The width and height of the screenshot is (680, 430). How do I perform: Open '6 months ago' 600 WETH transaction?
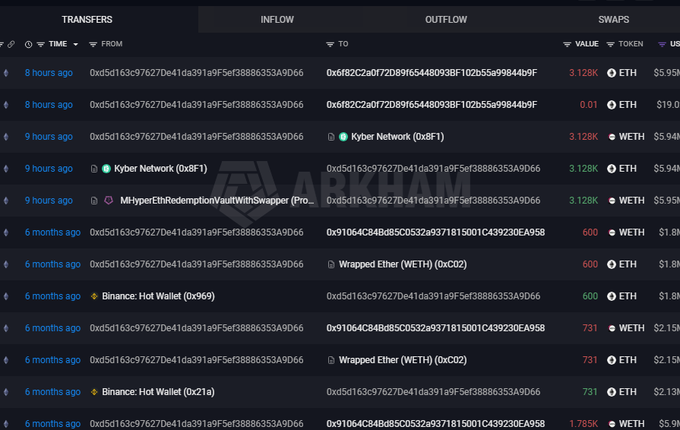click(52, 232)
